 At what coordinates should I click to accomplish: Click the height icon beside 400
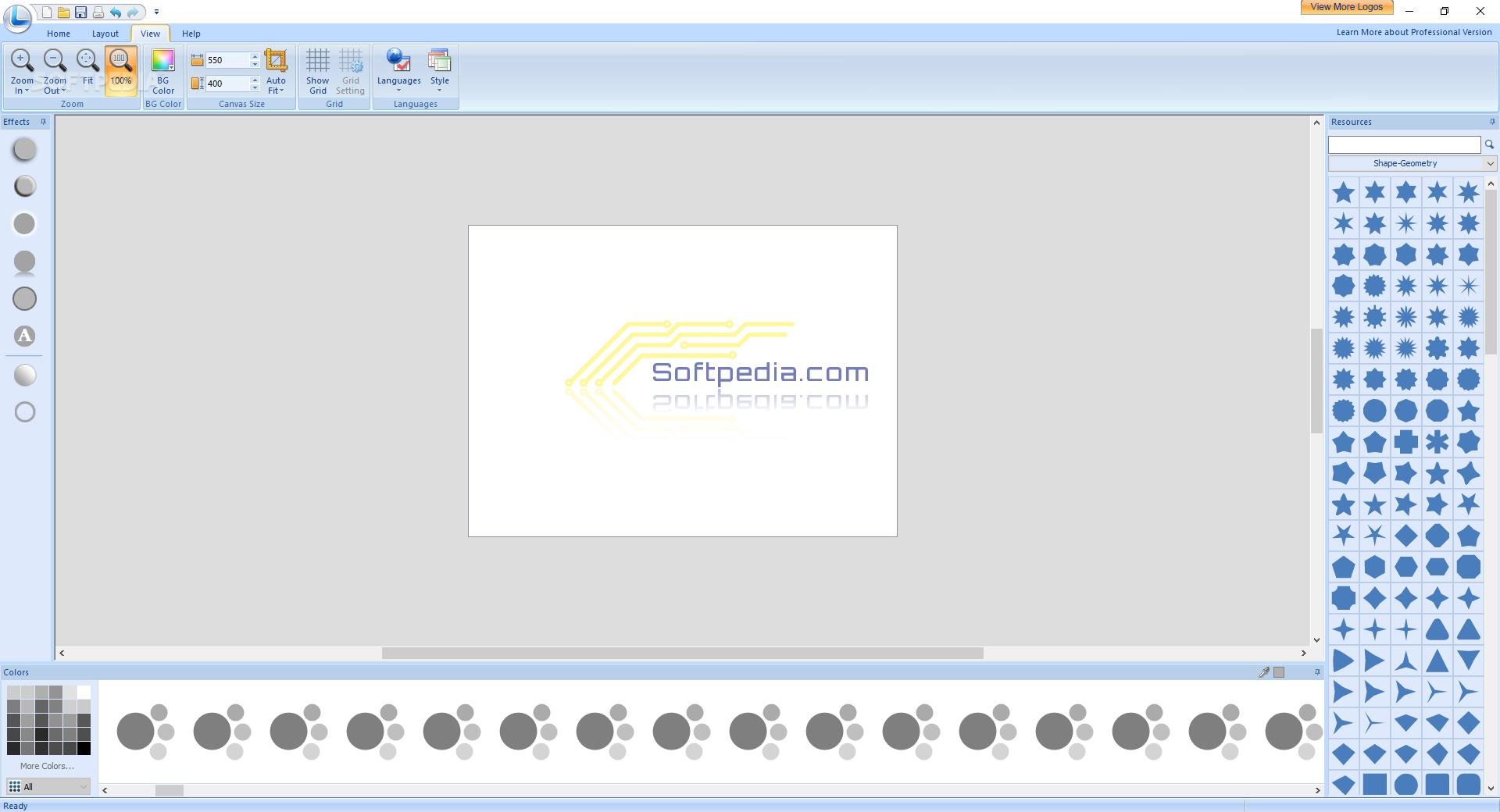pyautogui.click(x=197, y=84)
